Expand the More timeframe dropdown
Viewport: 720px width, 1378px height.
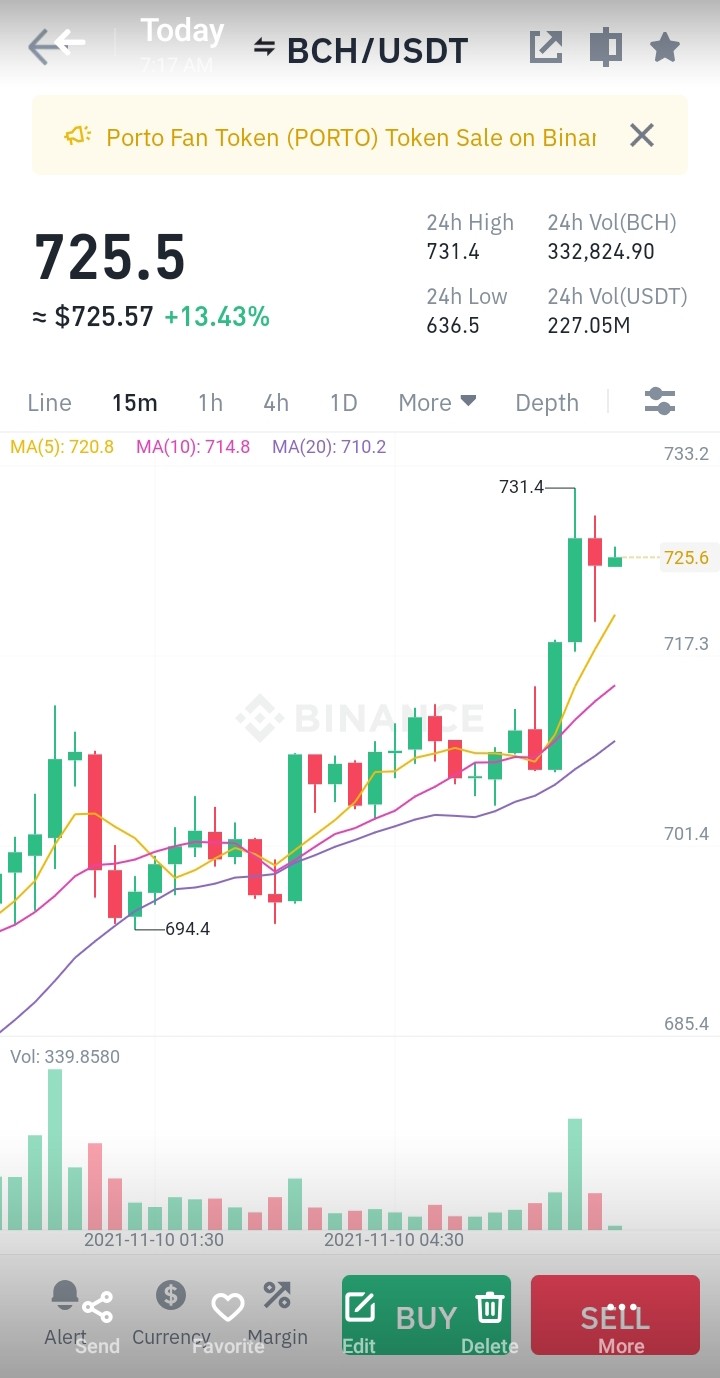click(437, 402)
